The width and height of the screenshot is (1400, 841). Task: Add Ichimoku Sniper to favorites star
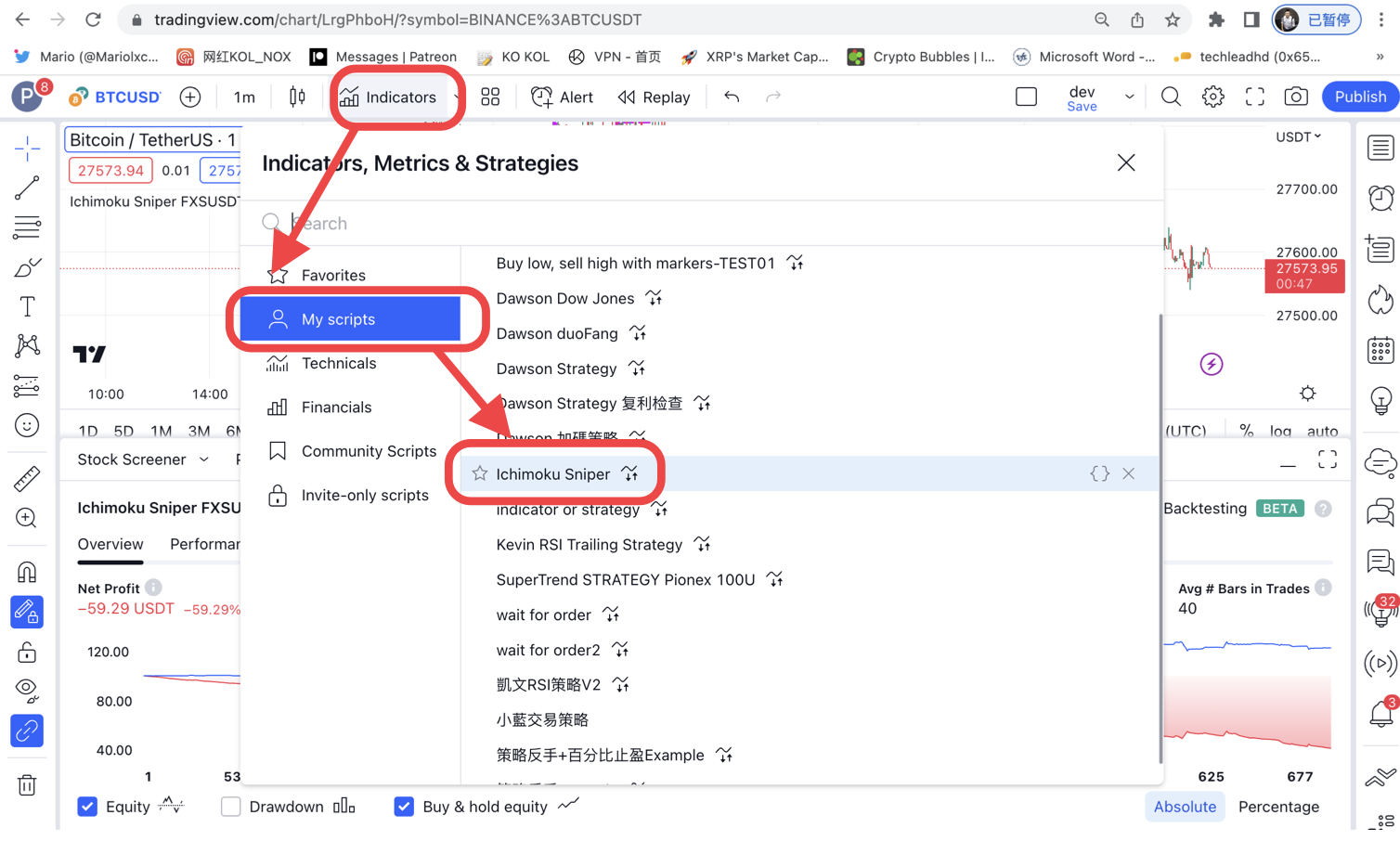coord(480,474)
